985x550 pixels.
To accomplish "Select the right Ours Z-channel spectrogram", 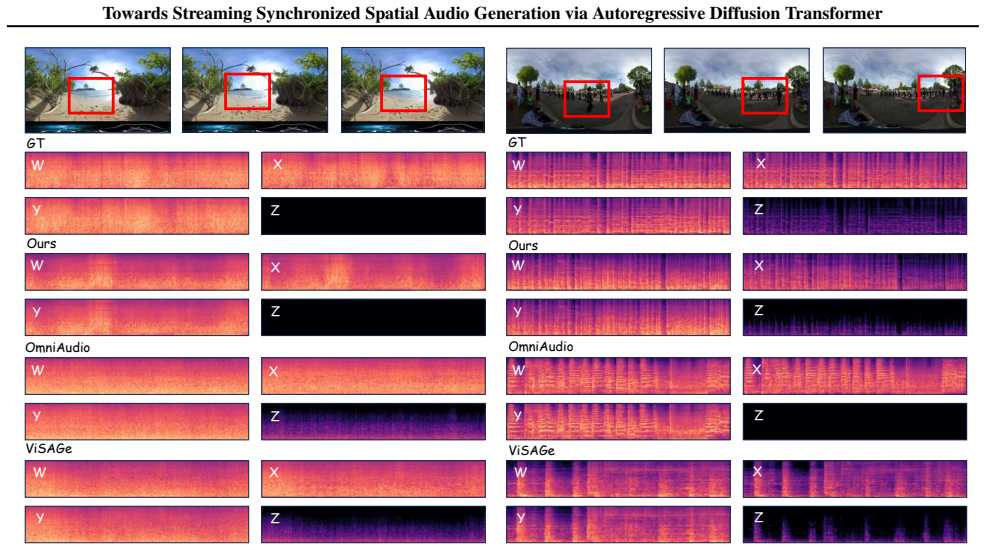I will tap(855, 317).
